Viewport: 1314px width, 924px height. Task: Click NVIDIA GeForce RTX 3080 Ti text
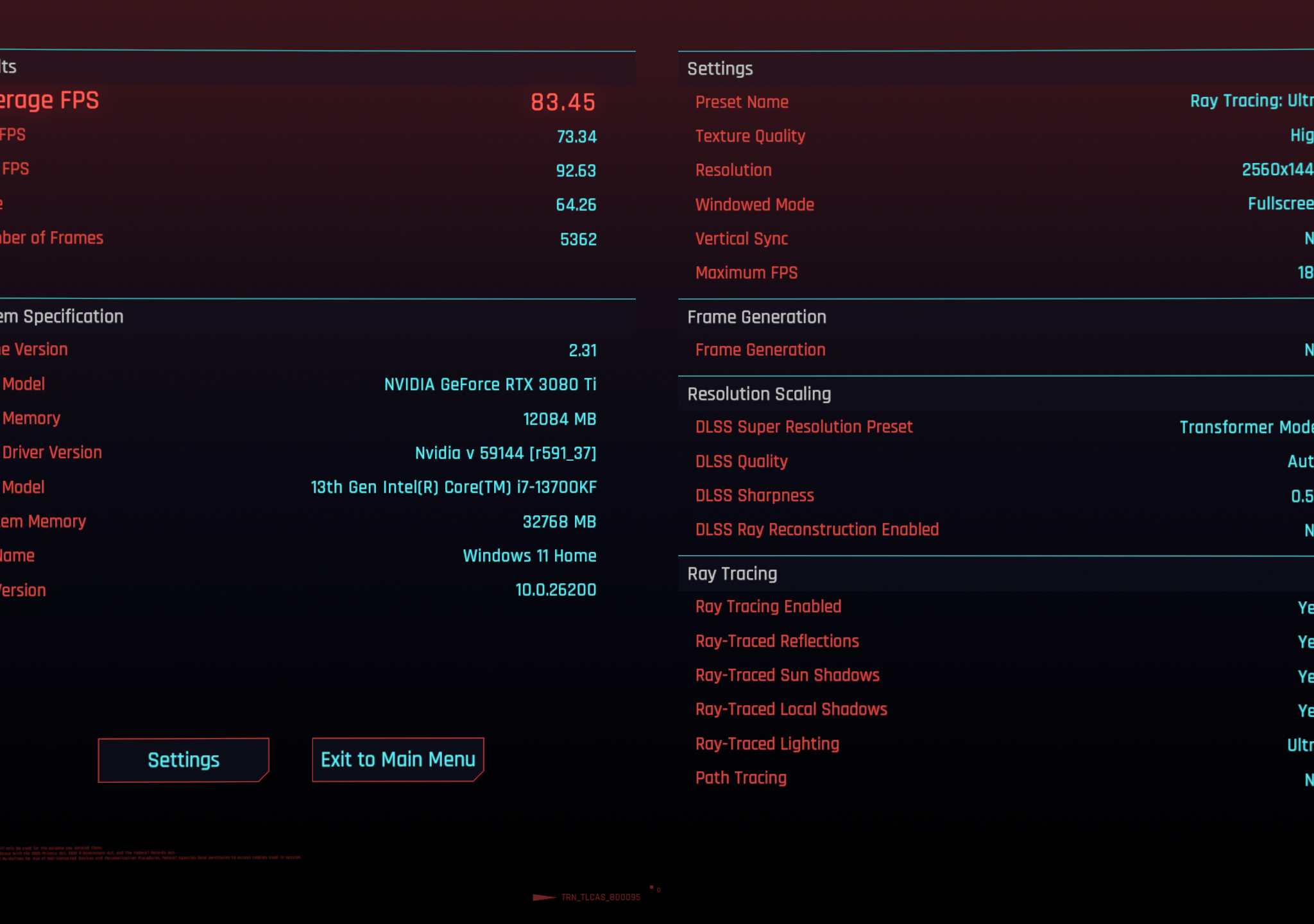(x=490, y=384)
